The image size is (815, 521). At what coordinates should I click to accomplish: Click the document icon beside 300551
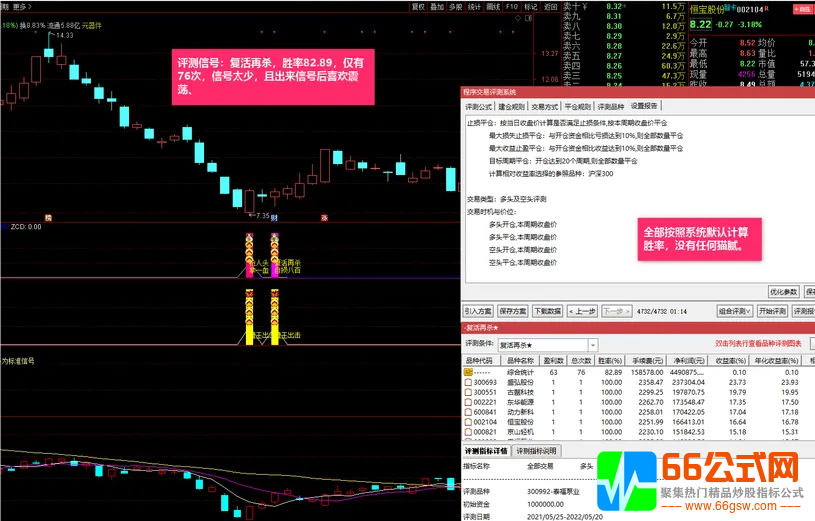(468, 392)
